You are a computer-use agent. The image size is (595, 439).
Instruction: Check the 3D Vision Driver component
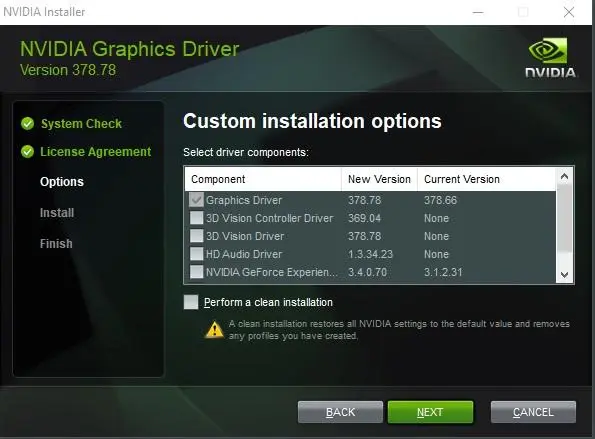tap(196, 236)
